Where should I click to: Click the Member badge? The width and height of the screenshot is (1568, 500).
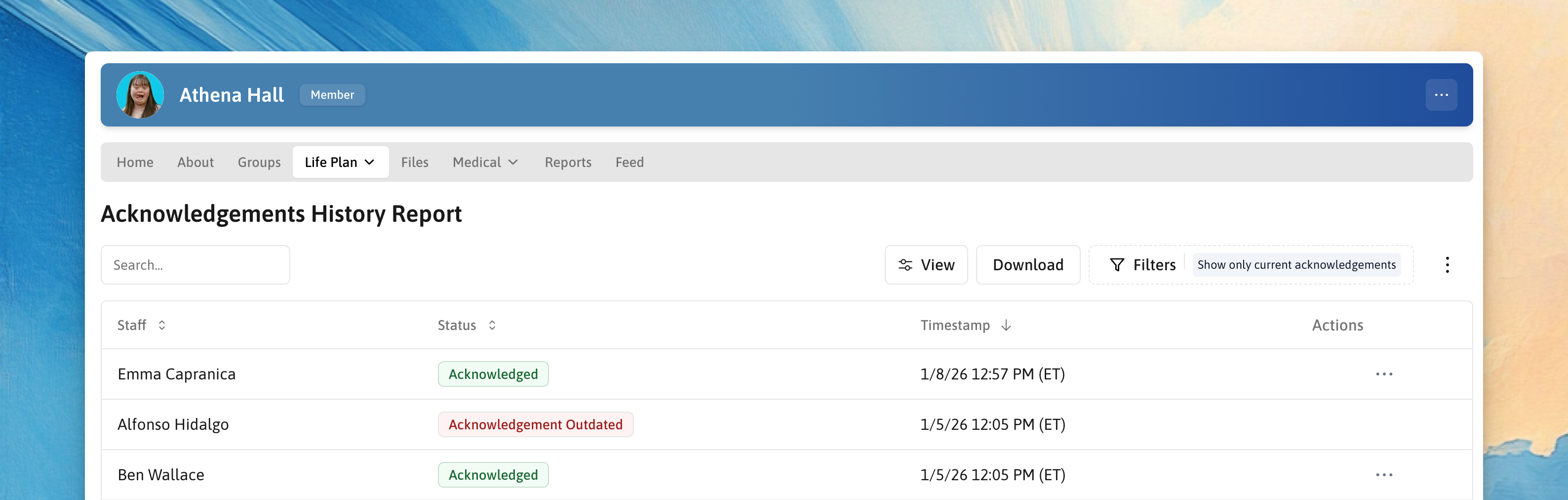(x=332, y=95)
